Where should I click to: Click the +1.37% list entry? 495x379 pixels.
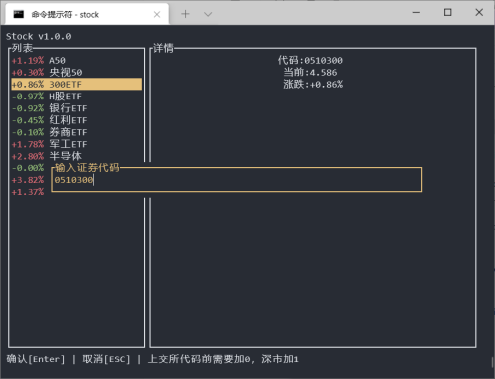pyautogui.click(x=28, y=192)
